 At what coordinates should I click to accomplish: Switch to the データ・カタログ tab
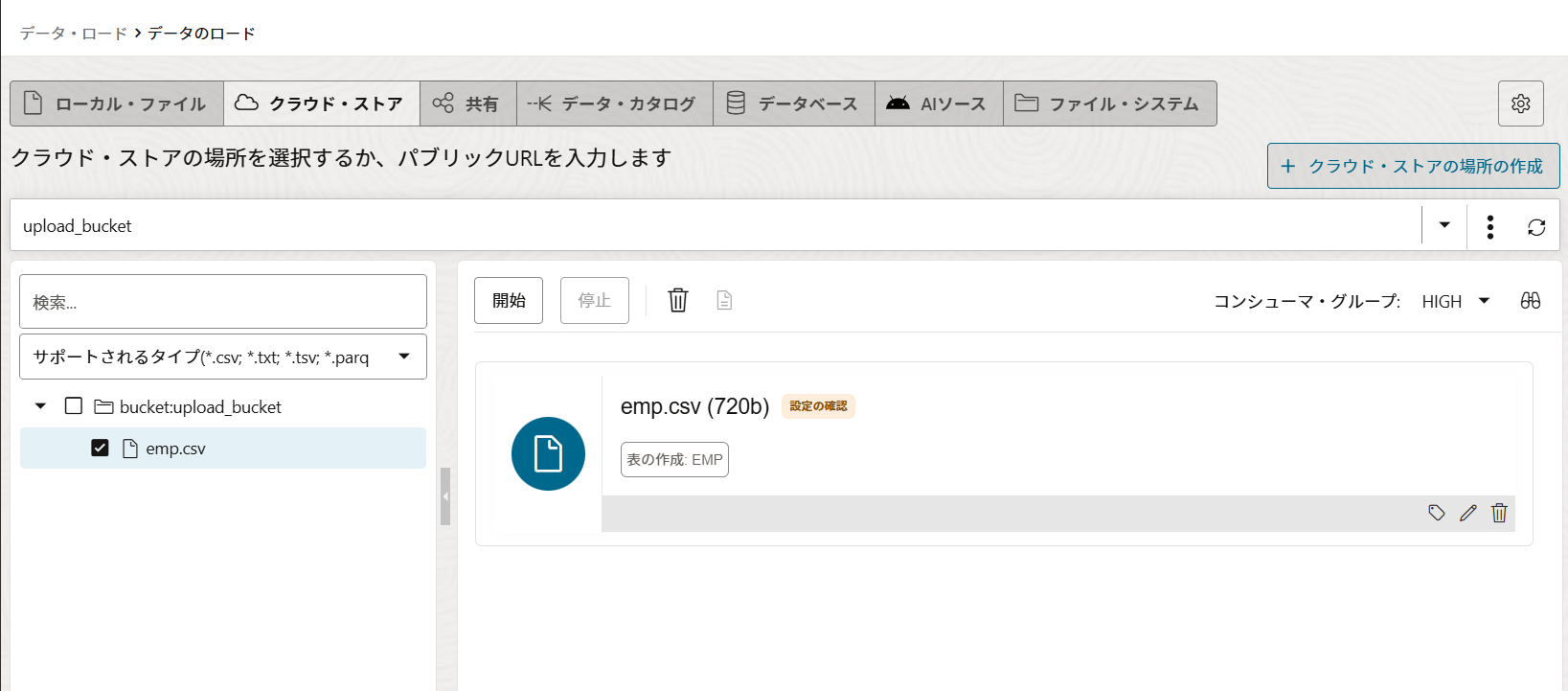[615, 104]
